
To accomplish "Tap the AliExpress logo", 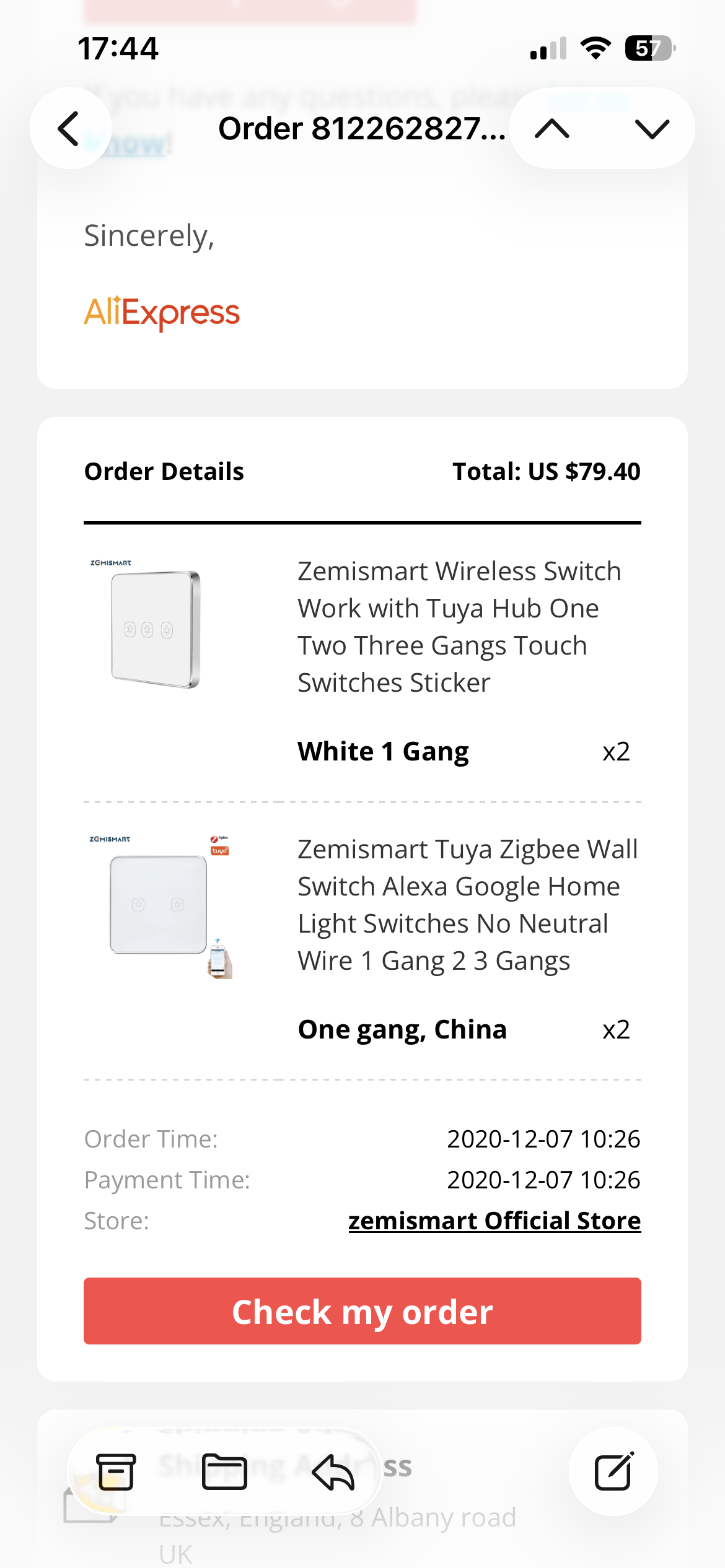I will click(x=162, y=313).
